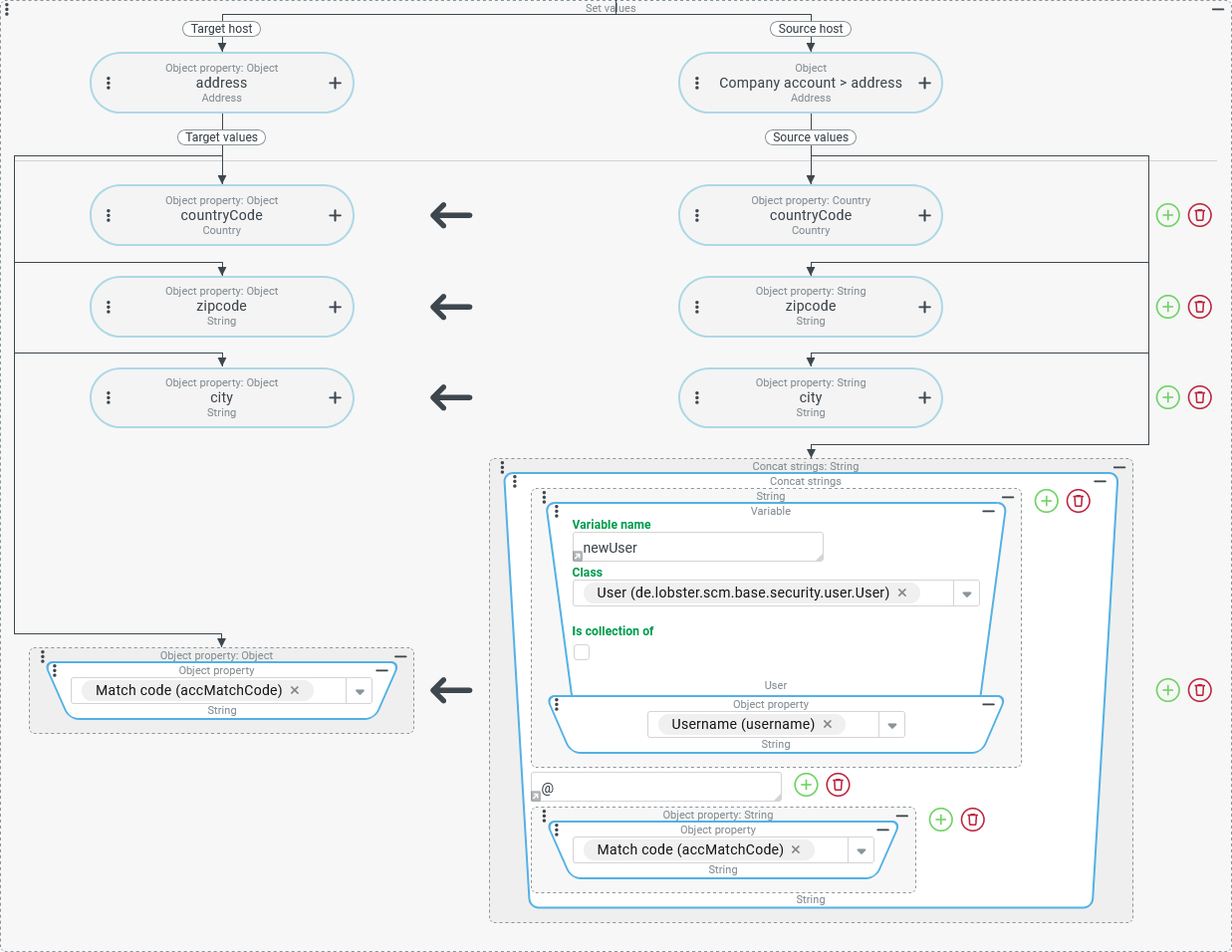
Task: Open target Match code property dropdown
Action: click(x=360, y=691)
